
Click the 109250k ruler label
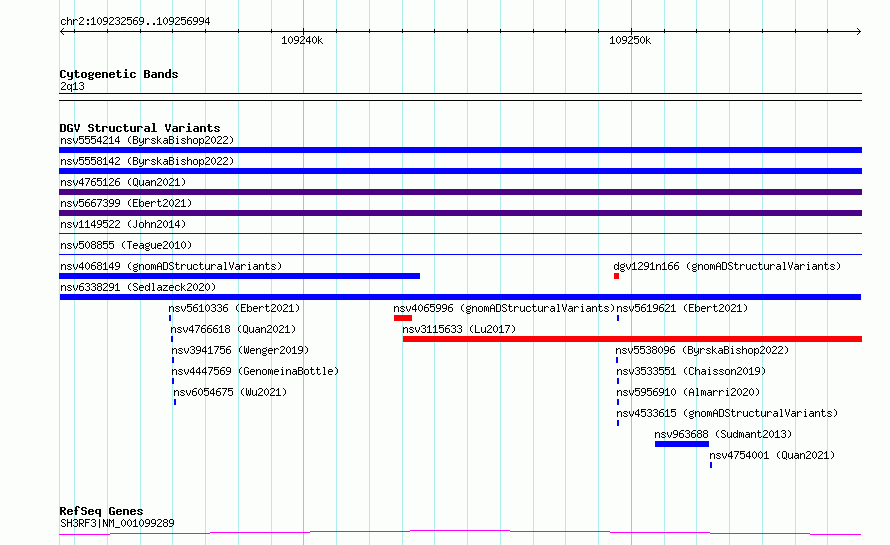[630, 40]
